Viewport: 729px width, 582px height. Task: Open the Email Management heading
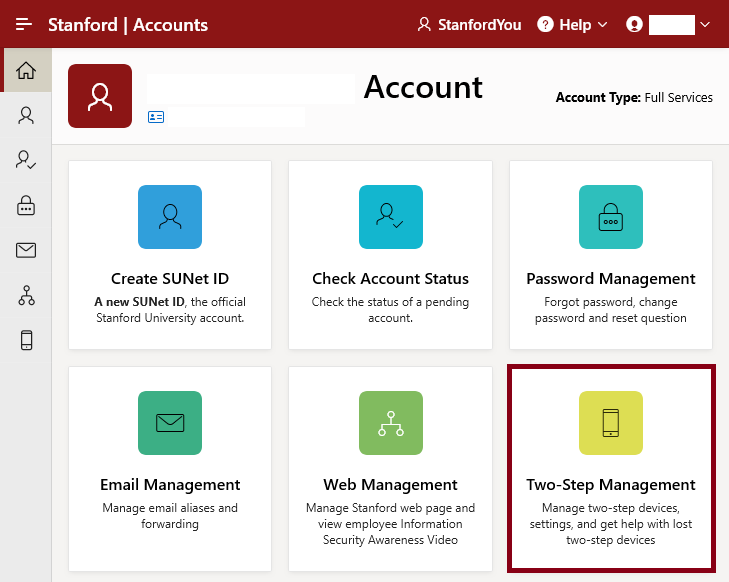pos(170,485)
